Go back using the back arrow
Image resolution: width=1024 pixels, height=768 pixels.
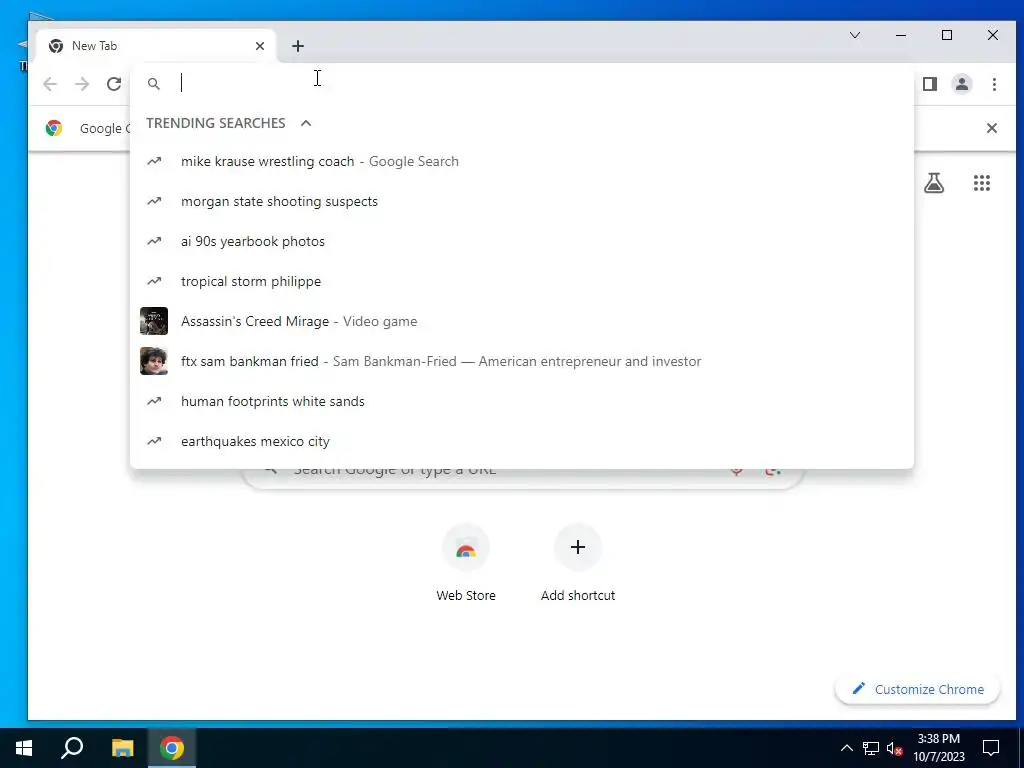[x=50, y=84]
